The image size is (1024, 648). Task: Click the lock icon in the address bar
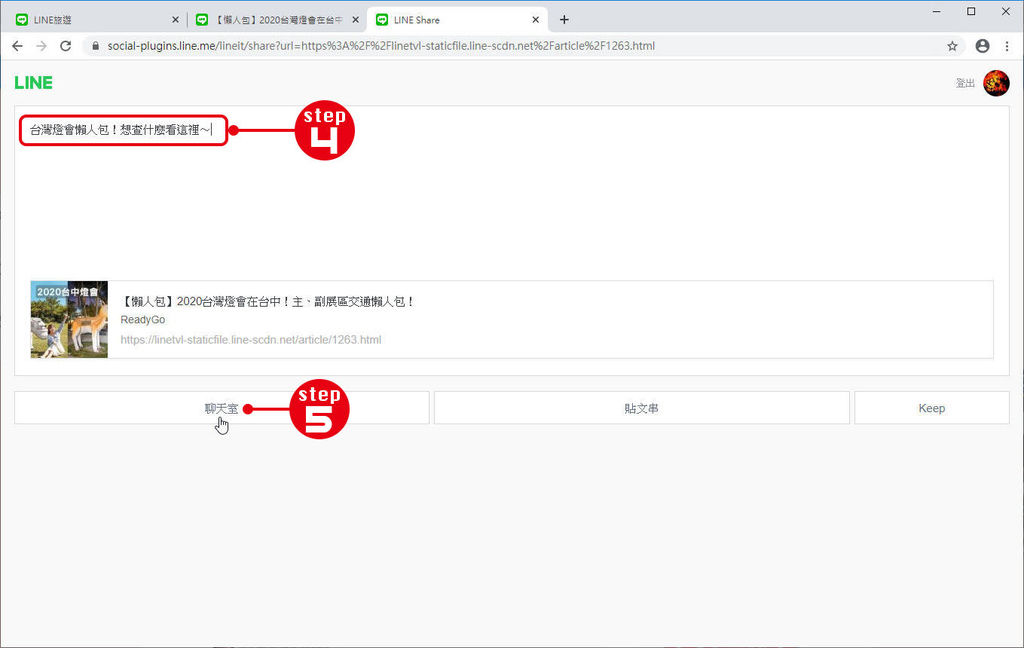pyautogui.click(x=95, y=46)
